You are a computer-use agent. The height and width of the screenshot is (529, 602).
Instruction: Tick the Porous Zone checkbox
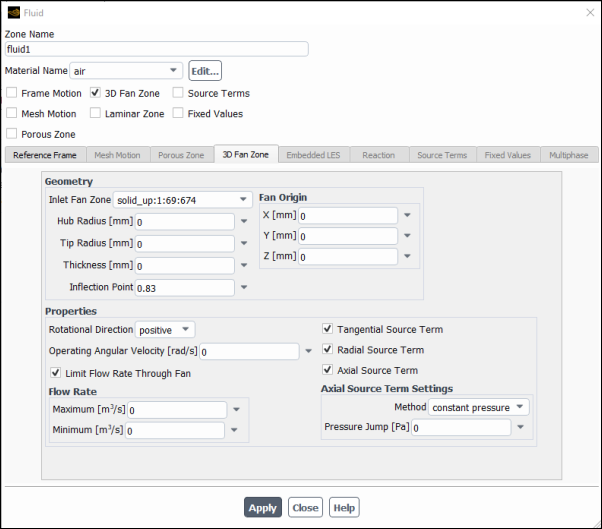[12, 134]
